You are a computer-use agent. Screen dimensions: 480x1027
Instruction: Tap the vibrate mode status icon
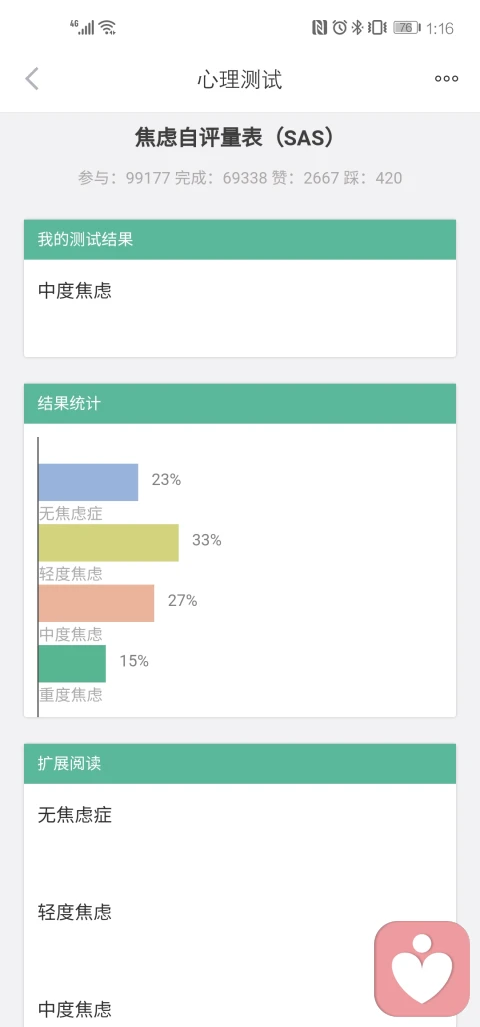coord(377,28)
